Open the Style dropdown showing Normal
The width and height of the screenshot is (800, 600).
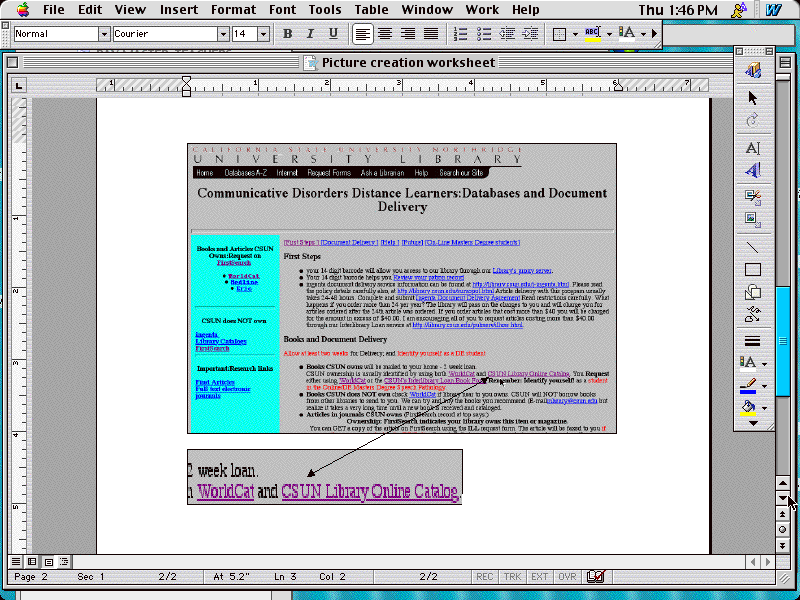pos(104,34)
